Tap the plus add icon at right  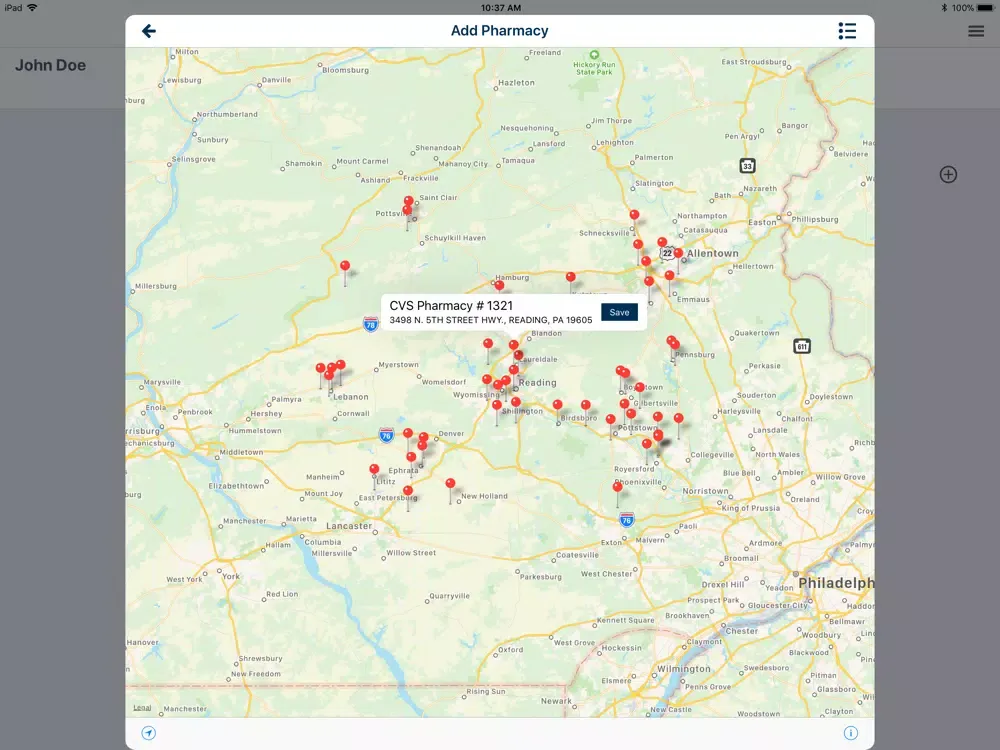pyautogui.click(x=948, y=174)
